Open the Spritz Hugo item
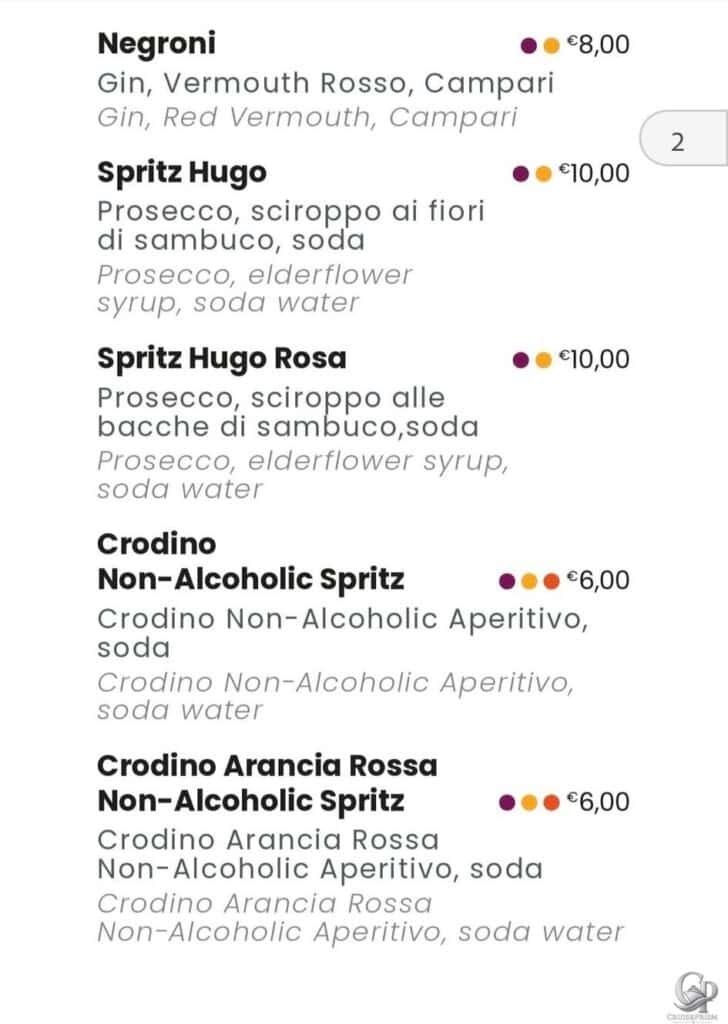Image resolution: width=728 pixels, height=1024 pixels. pos(182,173)
